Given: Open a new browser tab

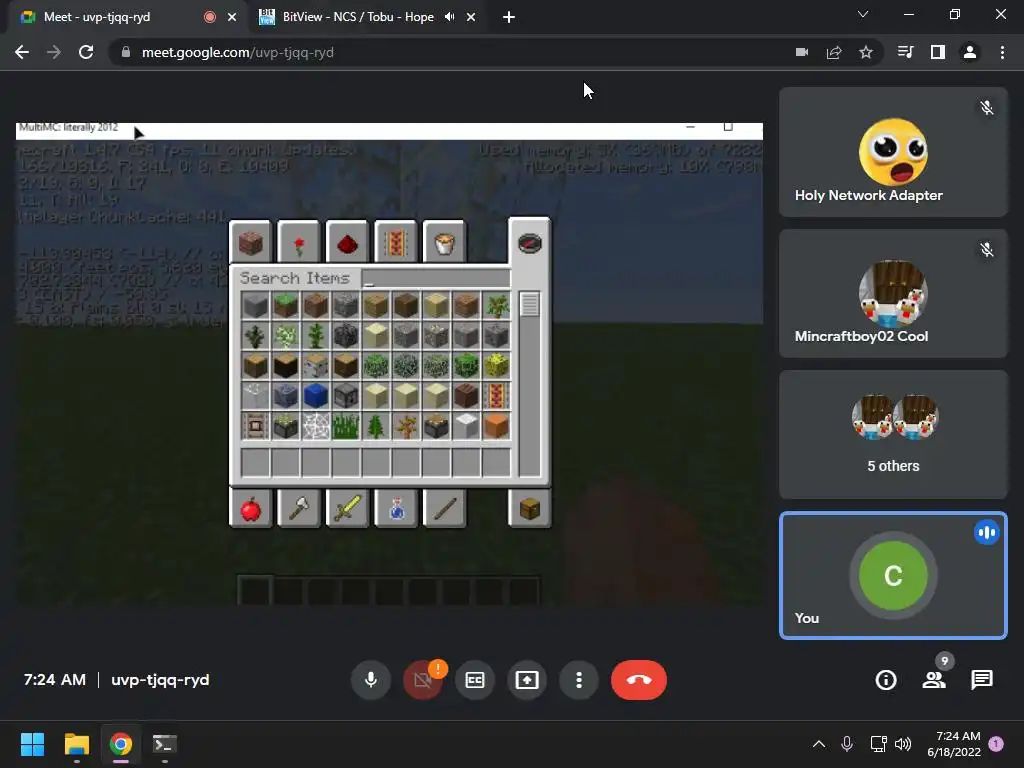Looking at the screenshot, I should [509, 17].
